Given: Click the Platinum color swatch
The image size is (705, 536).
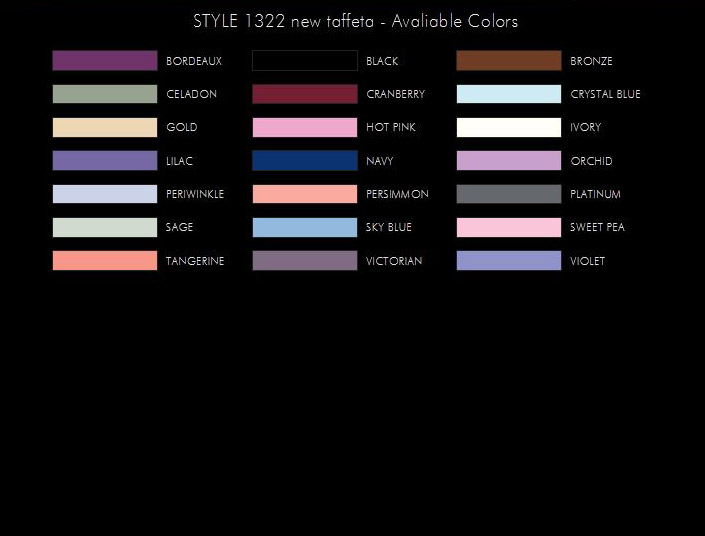Looking at the screenshot, I should pyautogui.click(x=509, y=194).
